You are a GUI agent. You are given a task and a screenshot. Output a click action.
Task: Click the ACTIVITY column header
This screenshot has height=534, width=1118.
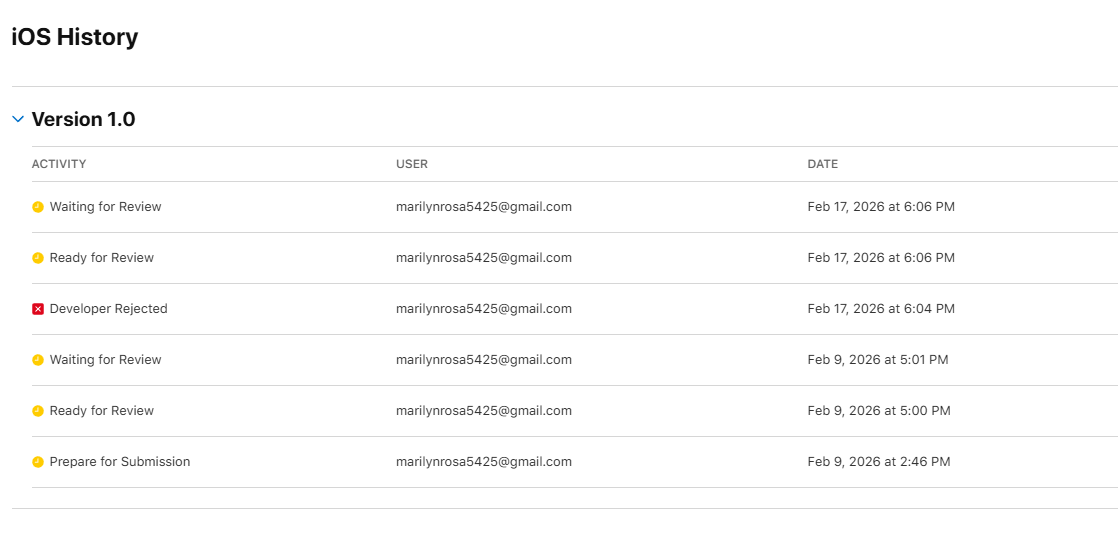point(59,164)
